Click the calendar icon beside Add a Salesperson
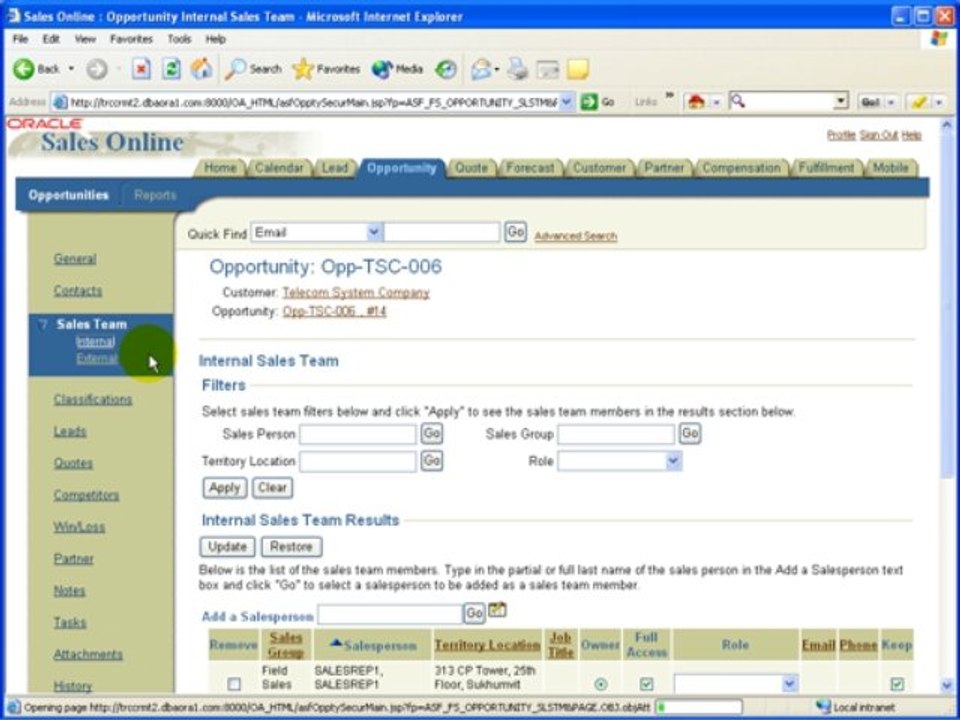This screenshot has height=720, width=960. pos(497,610)
